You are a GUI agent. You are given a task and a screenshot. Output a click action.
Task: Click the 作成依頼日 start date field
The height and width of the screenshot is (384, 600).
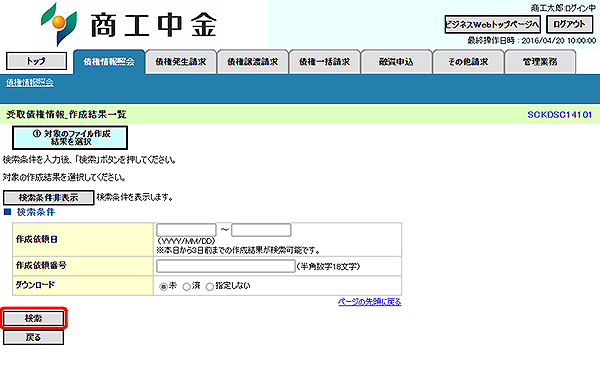(186, 230)
